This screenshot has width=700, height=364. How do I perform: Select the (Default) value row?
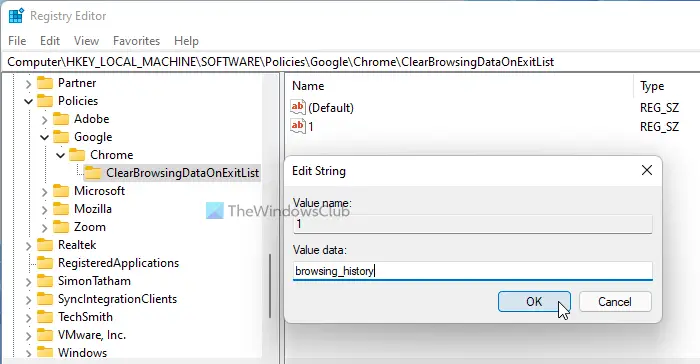[331, 108]
